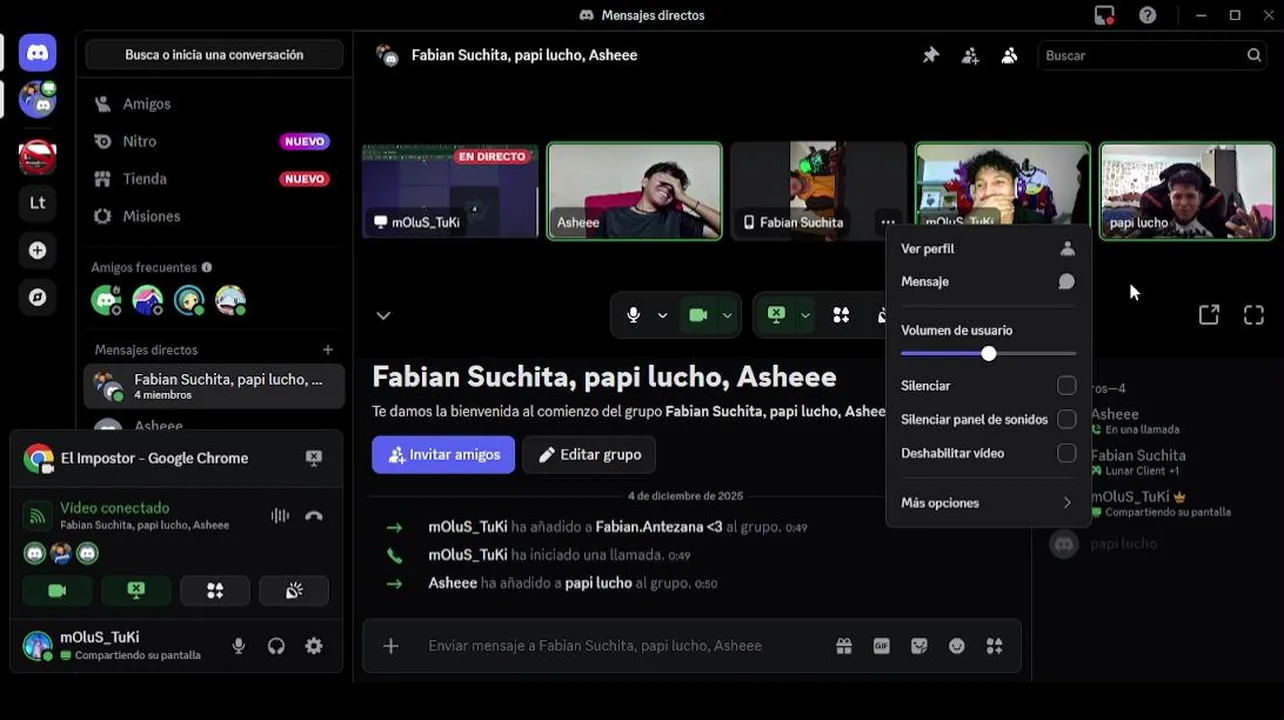Open Nitro tab

click(214, 141)
